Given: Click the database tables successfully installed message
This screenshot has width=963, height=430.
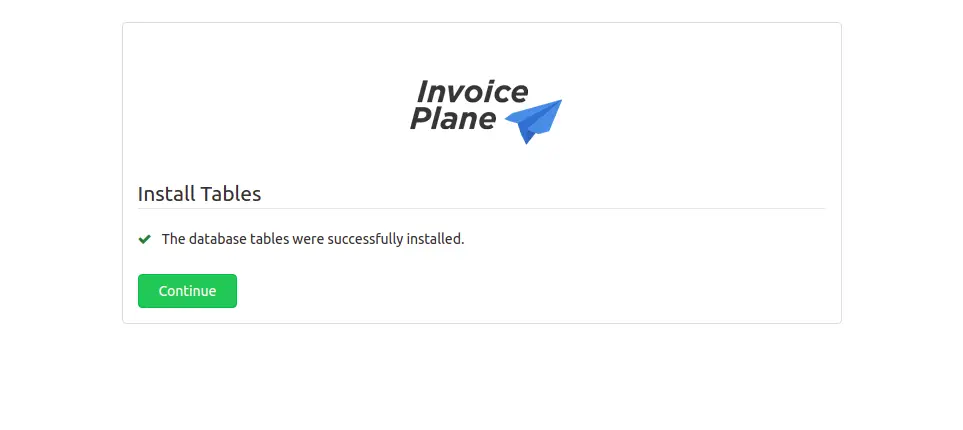Looking at the screenshot, I should [x=313, y=239].
